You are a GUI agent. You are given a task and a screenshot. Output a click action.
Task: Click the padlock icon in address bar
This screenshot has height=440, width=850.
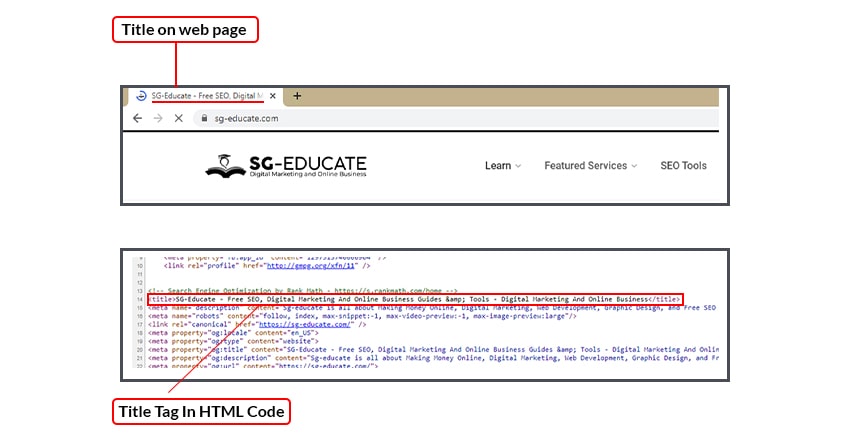click(204, 118)
